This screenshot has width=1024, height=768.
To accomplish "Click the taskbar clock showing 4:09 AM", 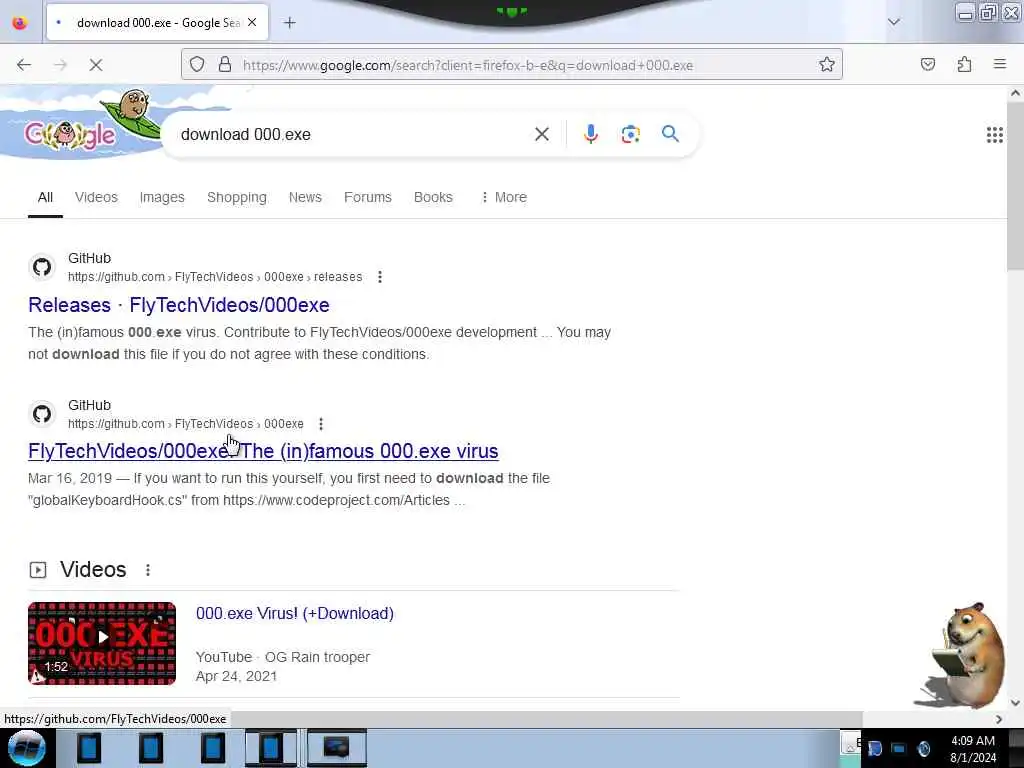I will [x=973, y=749].
